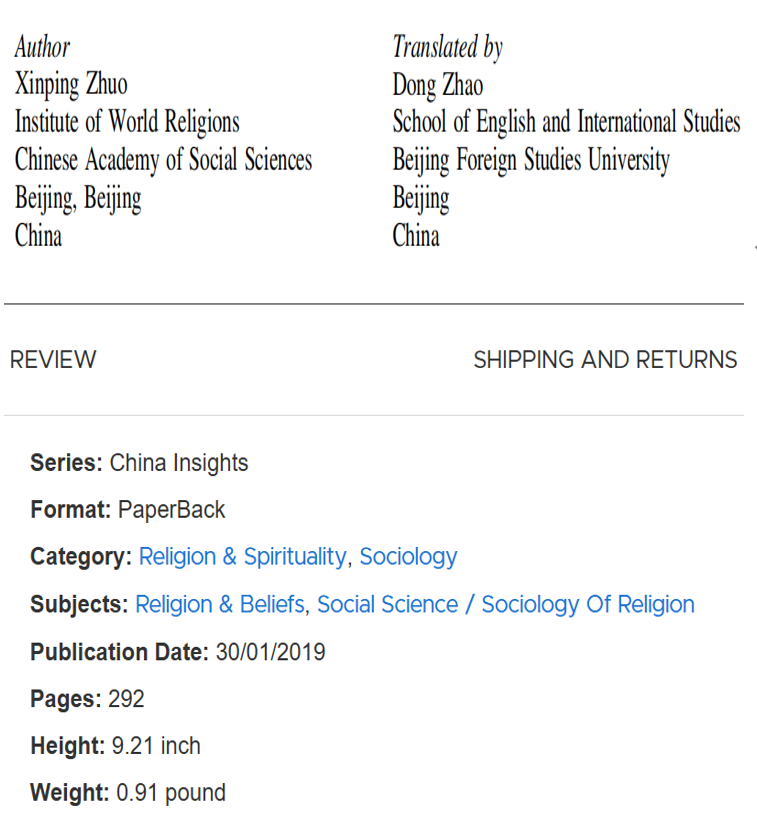The height and width of the screenshot is (831, 757).
Task: Click the Religion & Beliefs subject link
Action: click(x=221, y=605)
